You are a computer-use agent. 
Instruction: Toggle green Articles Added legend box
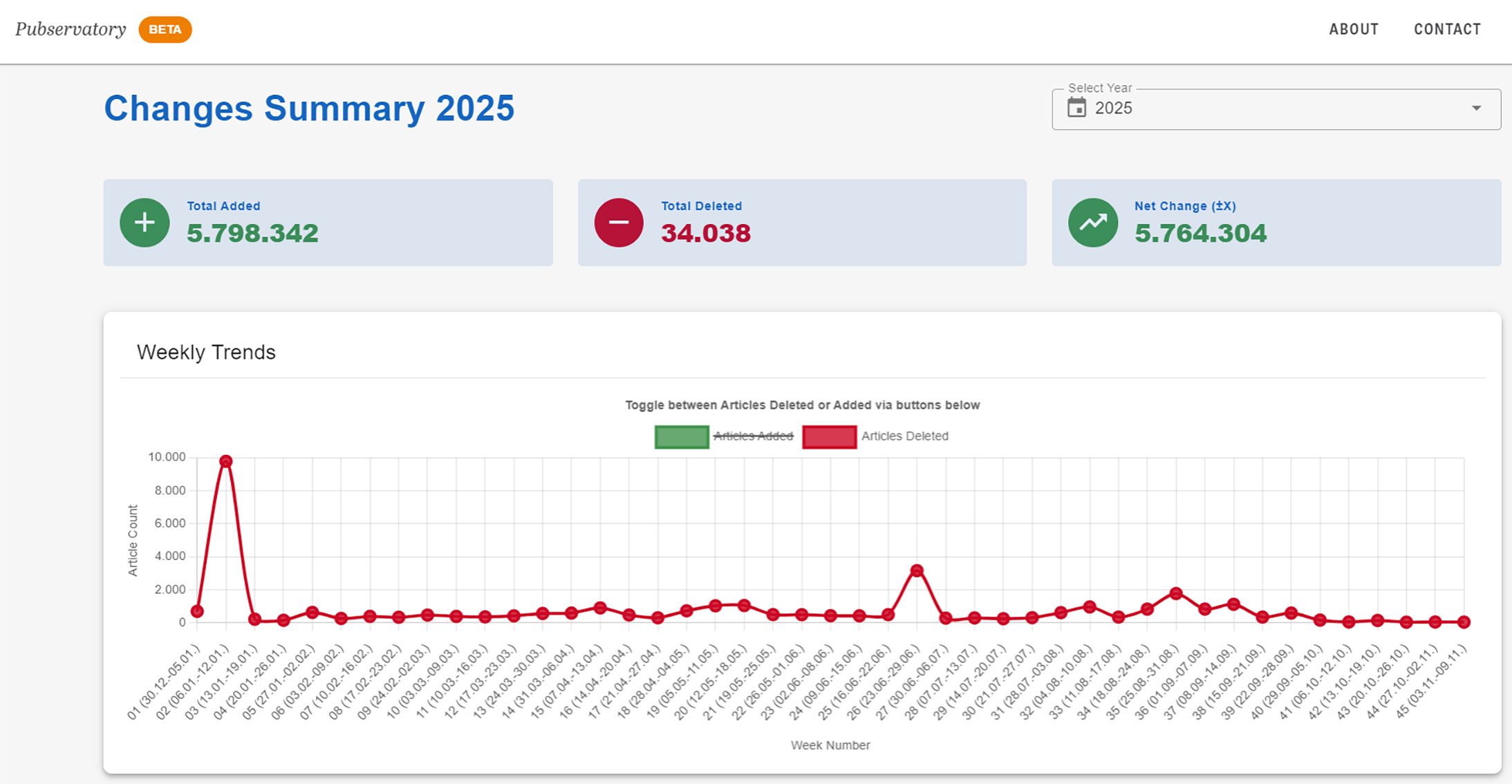tap(682, 437)
